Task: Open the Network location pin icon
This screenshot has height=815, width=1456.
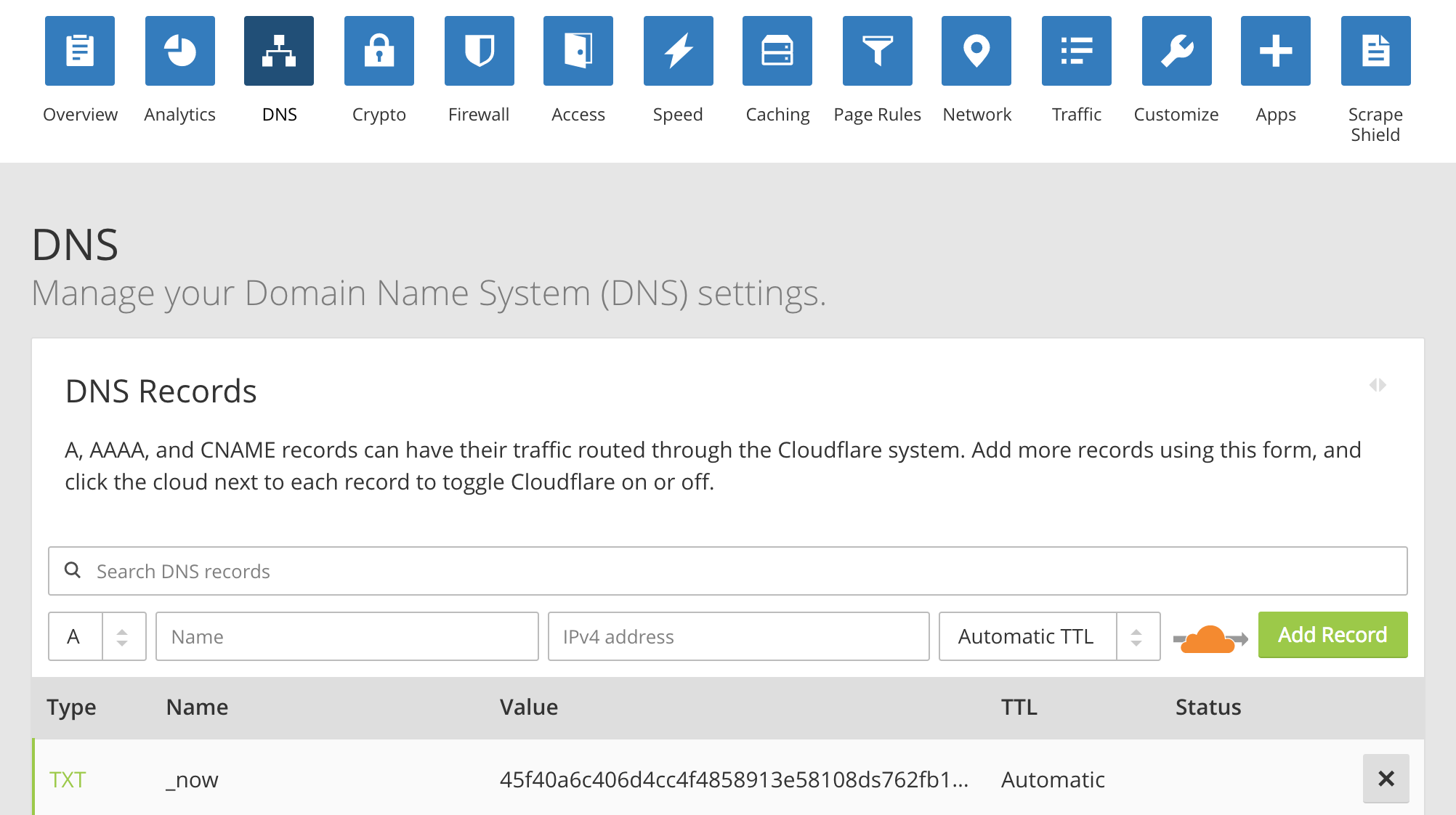Action: coord(976,51)
